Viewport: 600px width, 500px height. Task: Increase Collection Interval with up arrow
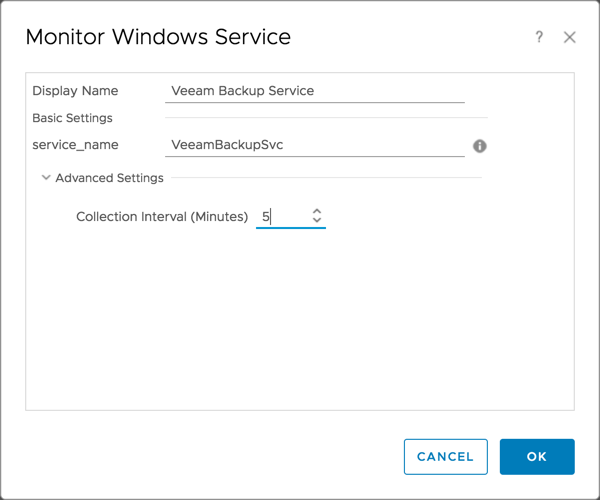pyautogui.click(x=317, y=211)
